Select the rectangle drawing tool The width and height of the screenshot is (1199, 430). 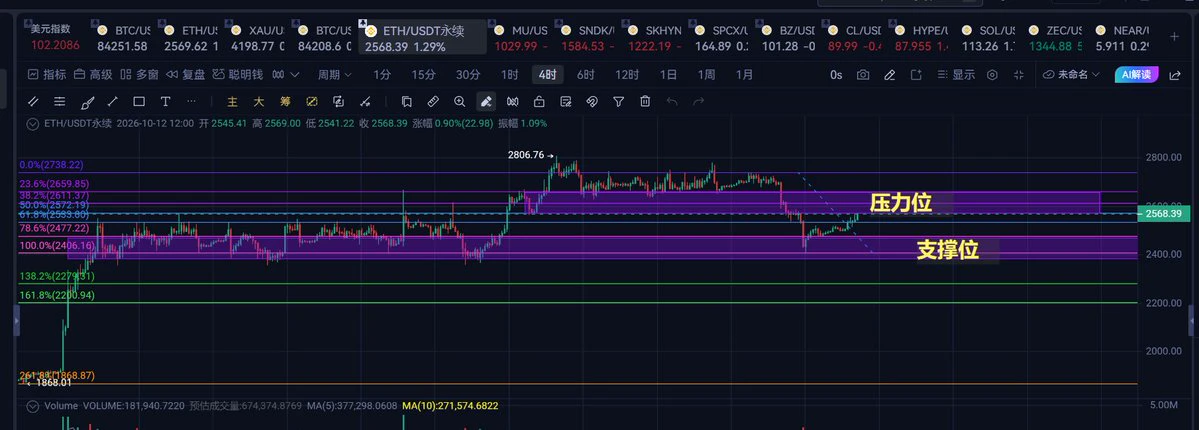point(139,101)
